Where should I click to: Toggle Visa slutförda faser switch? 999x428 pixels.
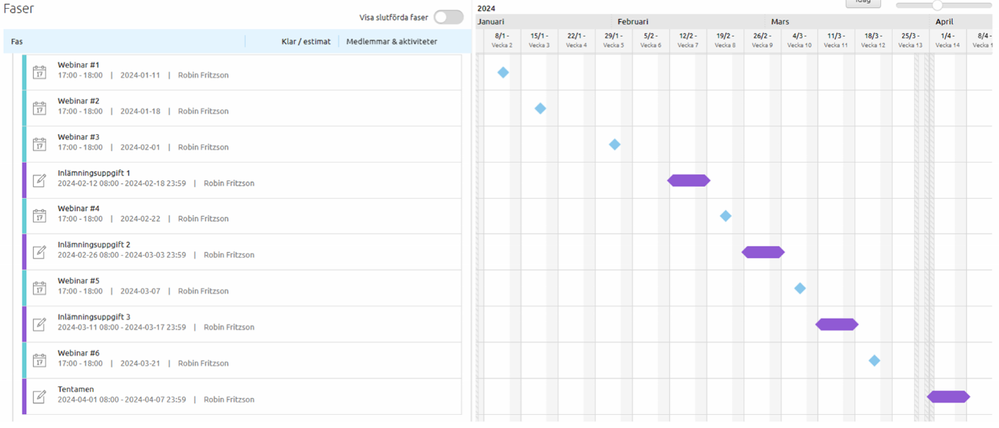448,17
